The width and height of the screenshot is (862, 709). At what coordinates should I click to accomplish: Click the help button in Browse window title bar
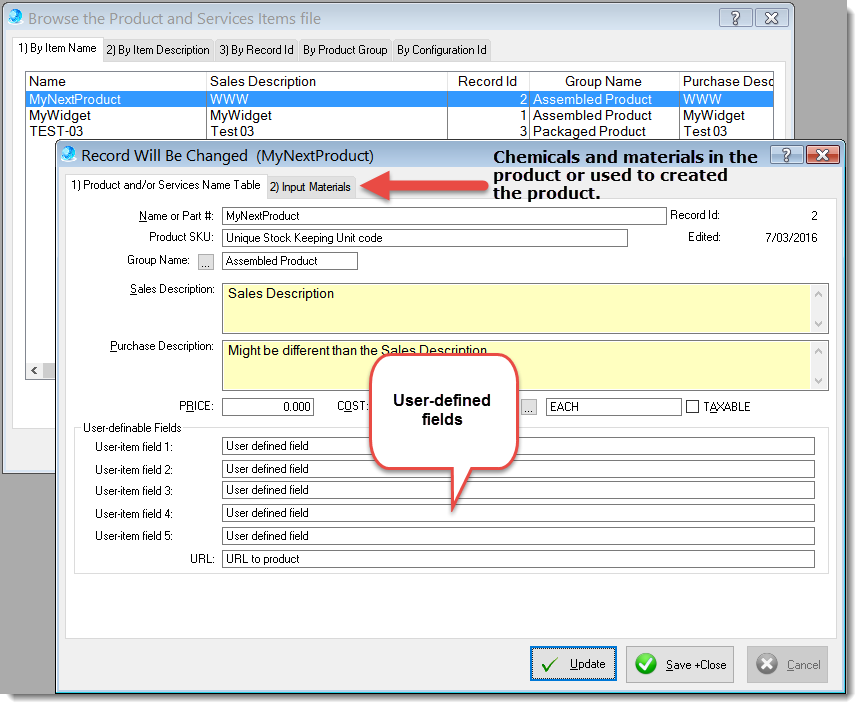coord(736,18)
